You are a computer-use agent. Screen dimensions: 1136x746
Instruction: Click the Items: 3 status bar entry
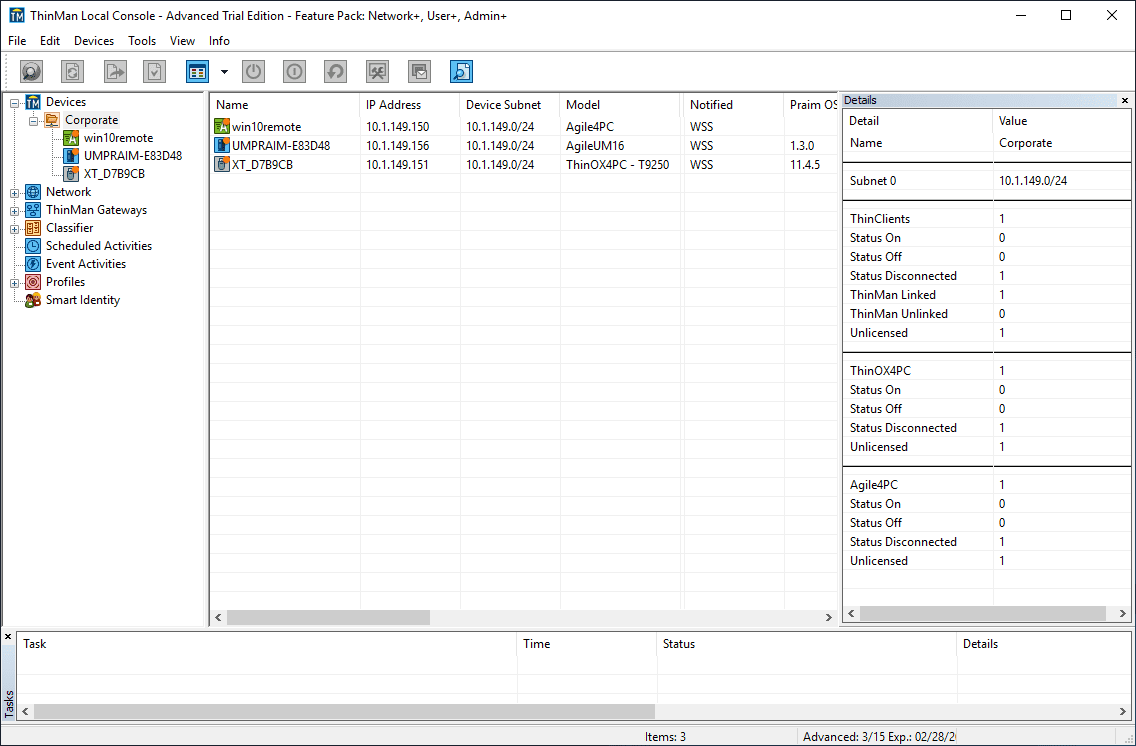click(665, 737)
